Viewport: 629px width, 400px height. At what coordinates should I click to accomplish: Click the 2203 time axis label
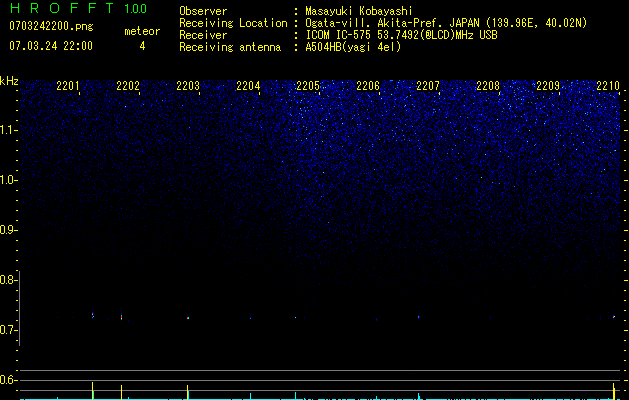[x=188, y=85]
